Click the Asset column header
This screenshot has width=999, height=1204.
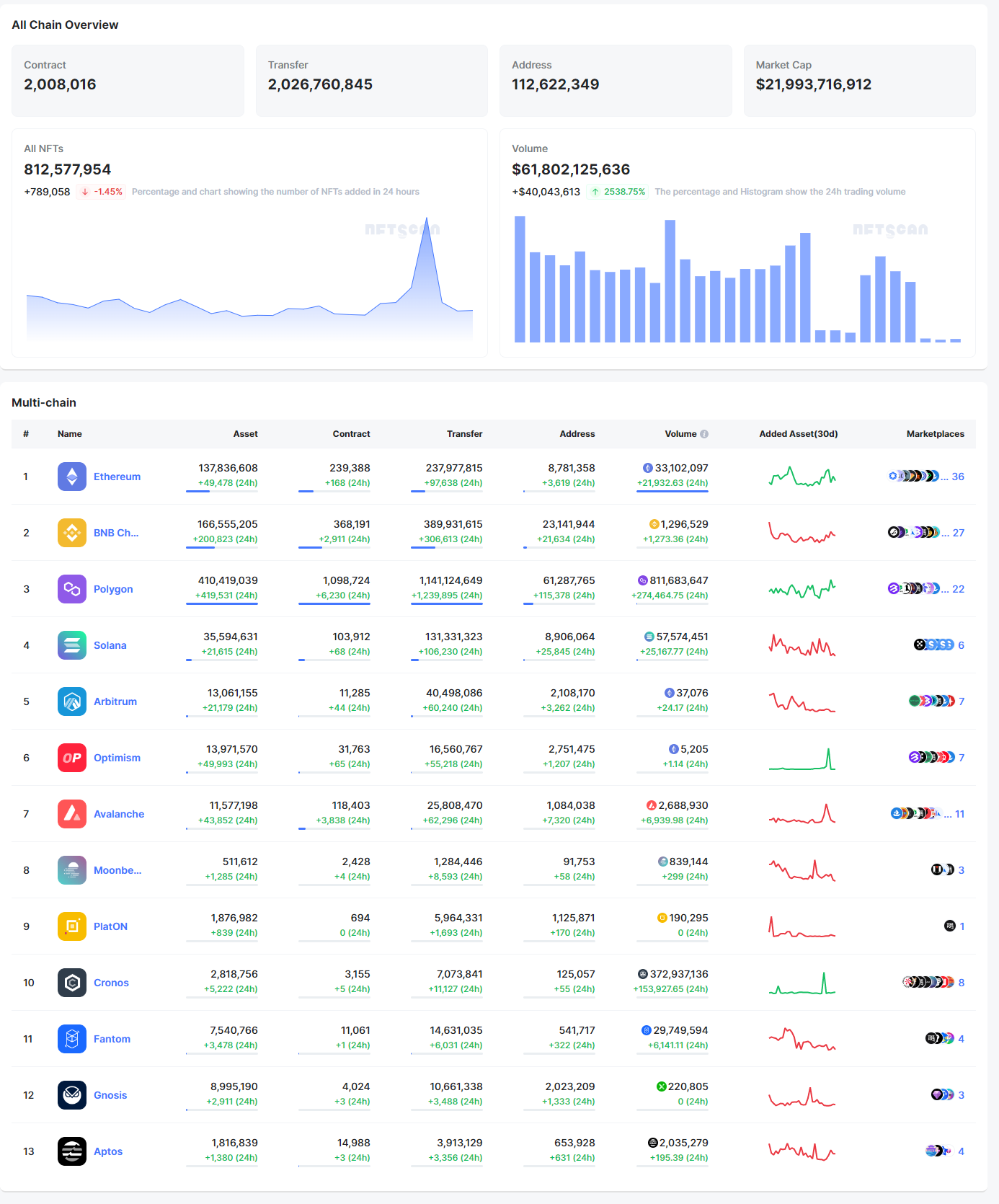[245, 434]
